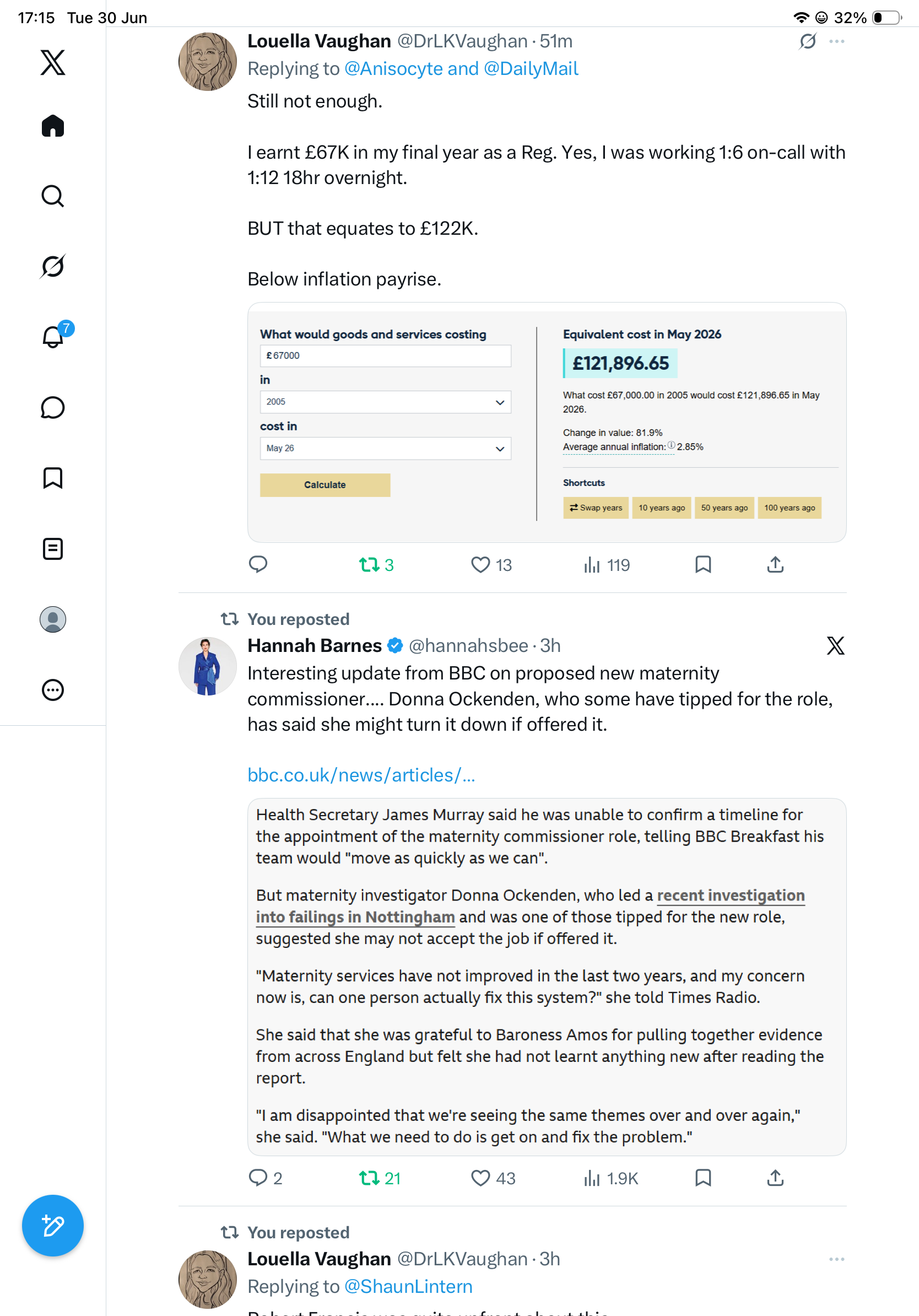
Task: Open the Home tab in sidebar
Action: (x=53, y=126)
